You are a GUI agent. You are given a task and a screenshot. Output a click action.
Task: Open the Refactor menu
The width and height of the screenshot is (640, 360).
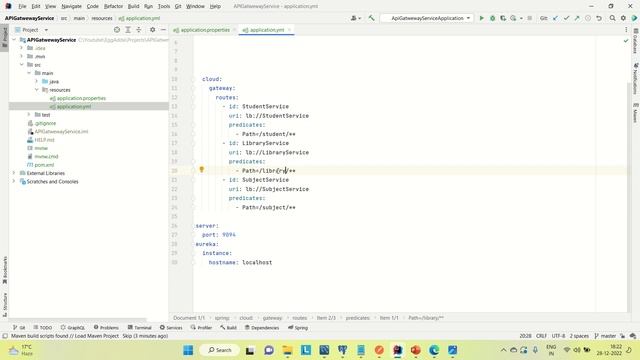pyautogui.click(x=113, y=6)
